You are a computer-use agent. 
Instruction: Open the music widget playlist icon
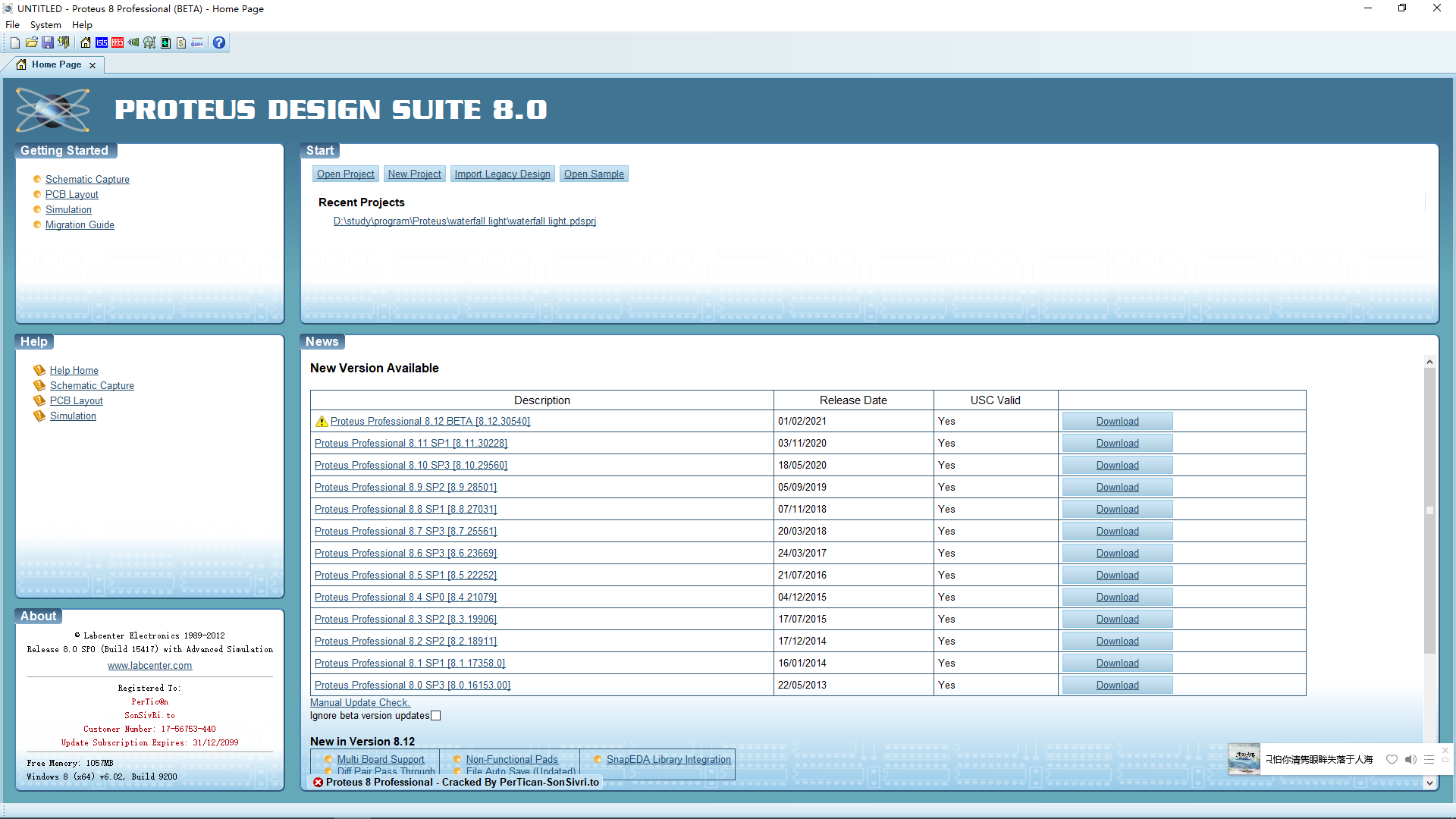coord(1429,759)
